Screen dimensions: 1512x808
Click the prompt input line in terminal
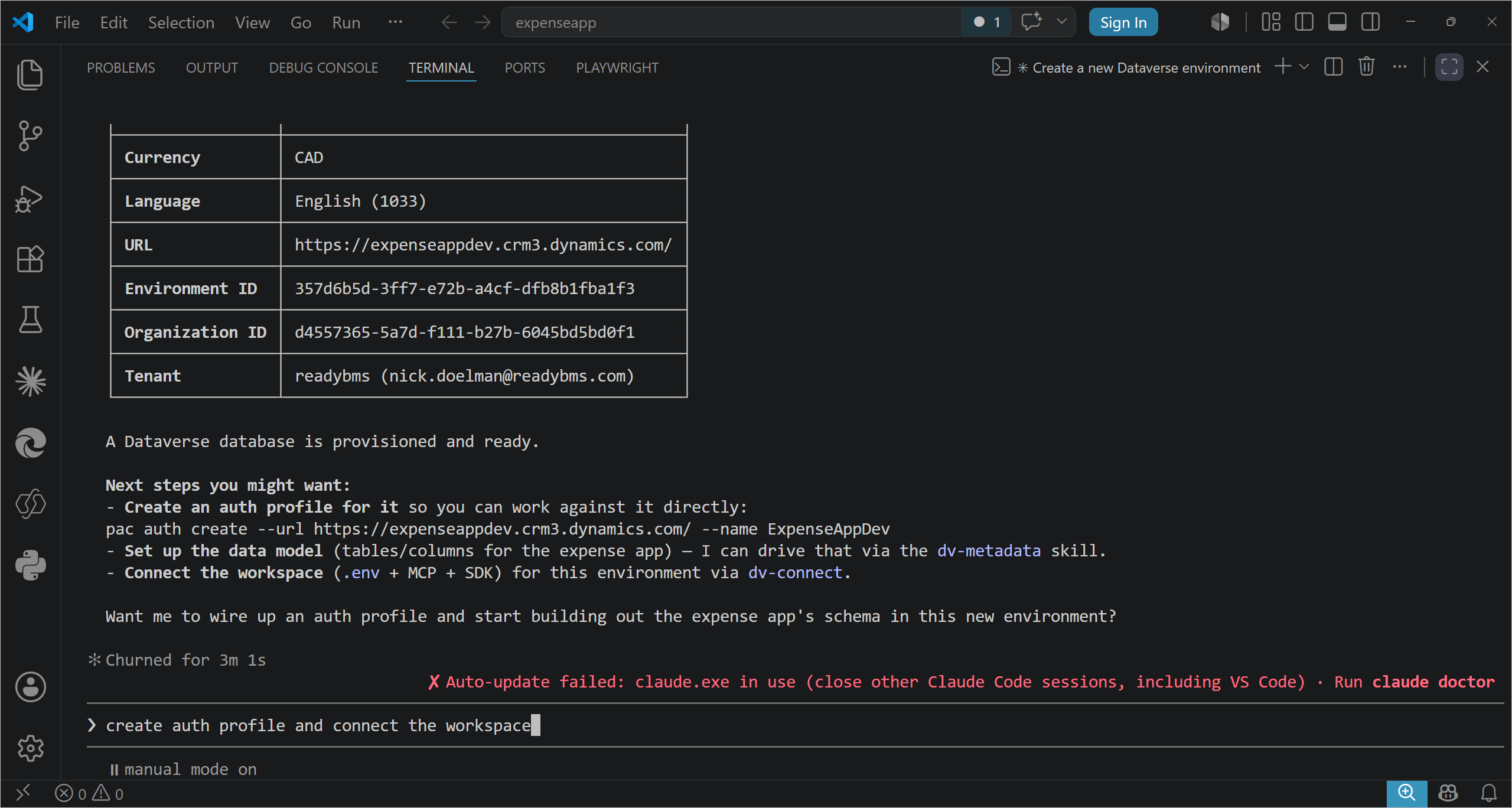click(795, 725)
